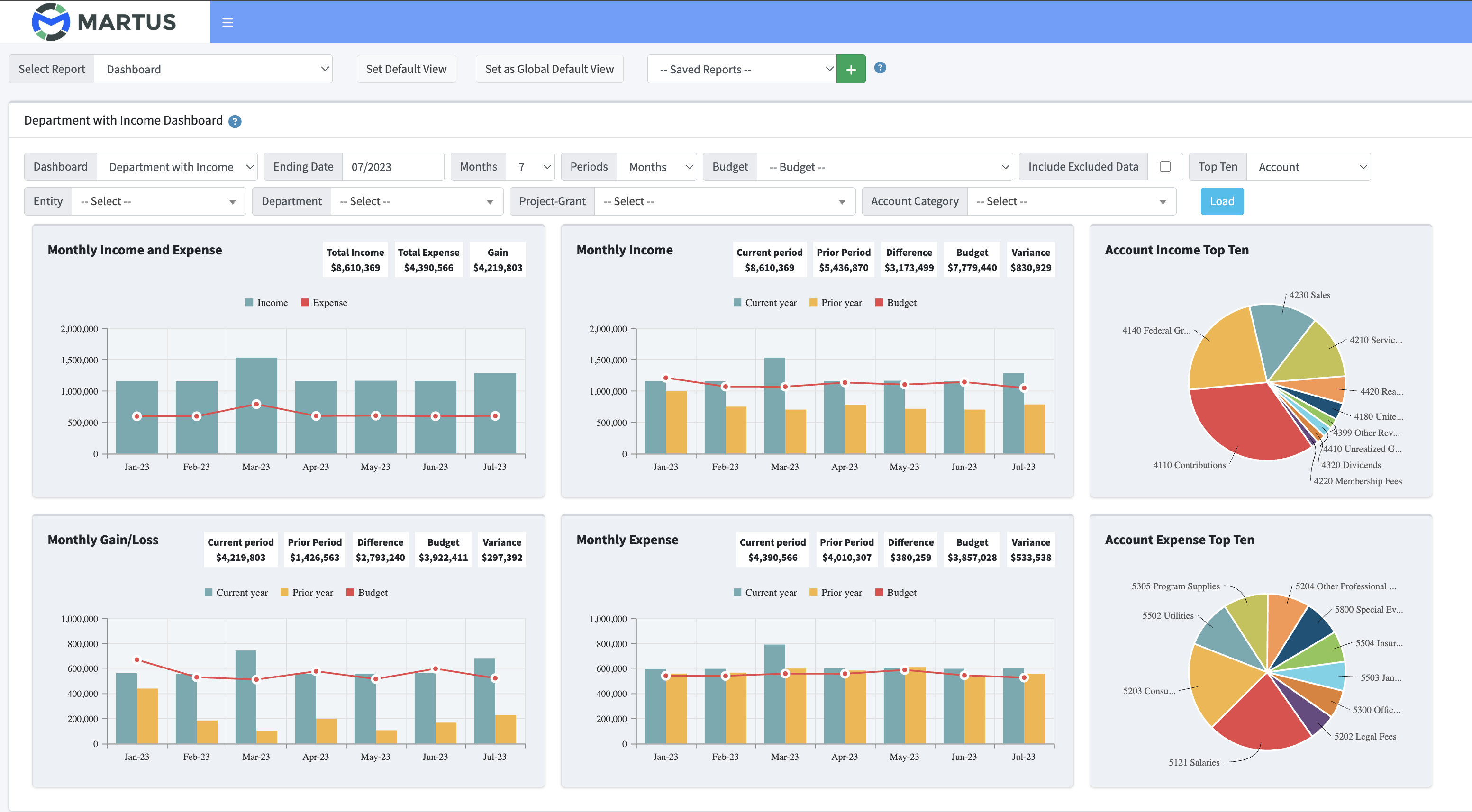Open the Months count dropdown

tap(530, 167)
